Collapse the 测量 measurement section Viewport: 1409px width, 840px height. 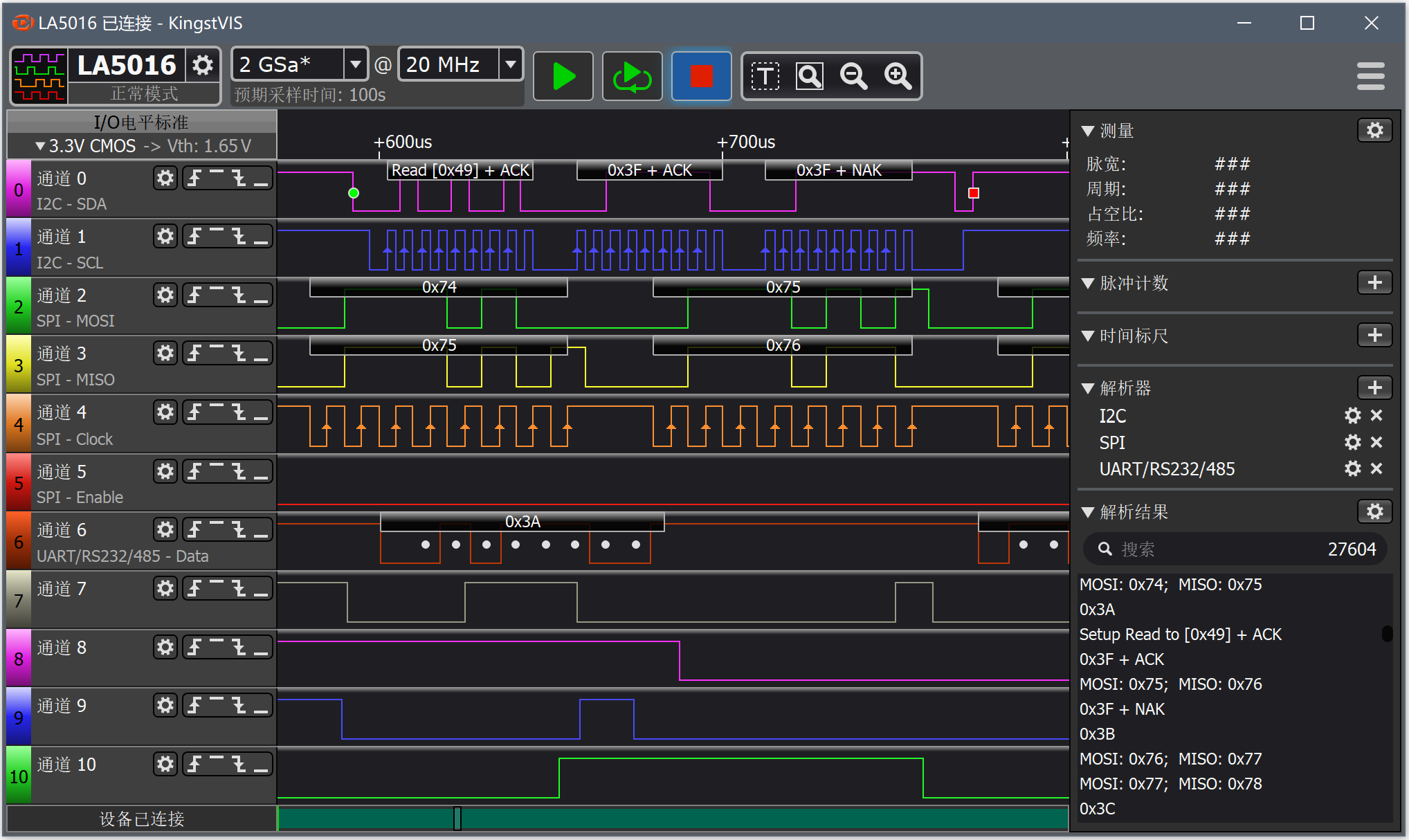point(1088,131)
